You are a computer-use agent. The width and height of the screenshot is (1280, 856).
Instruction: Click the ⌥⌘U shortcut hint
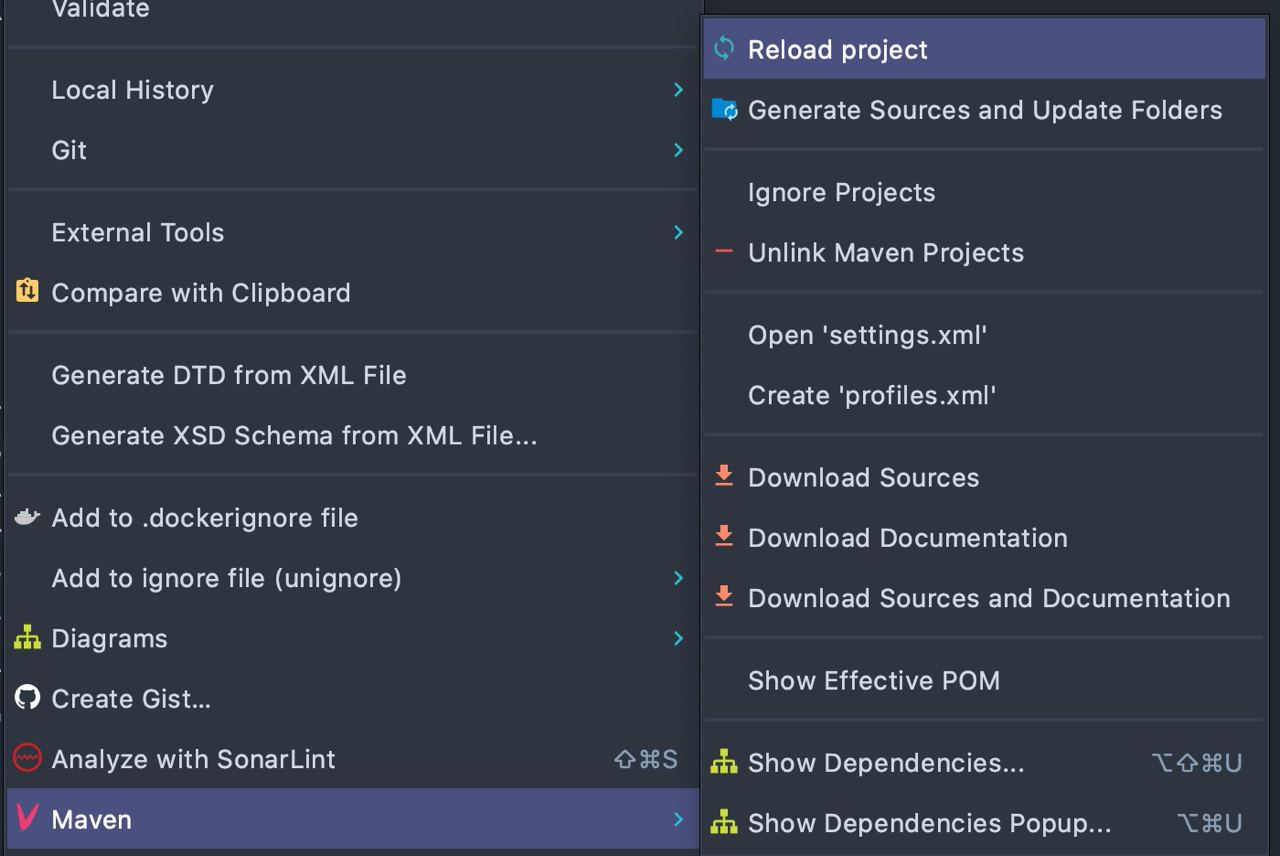[x=1210, y=823]
